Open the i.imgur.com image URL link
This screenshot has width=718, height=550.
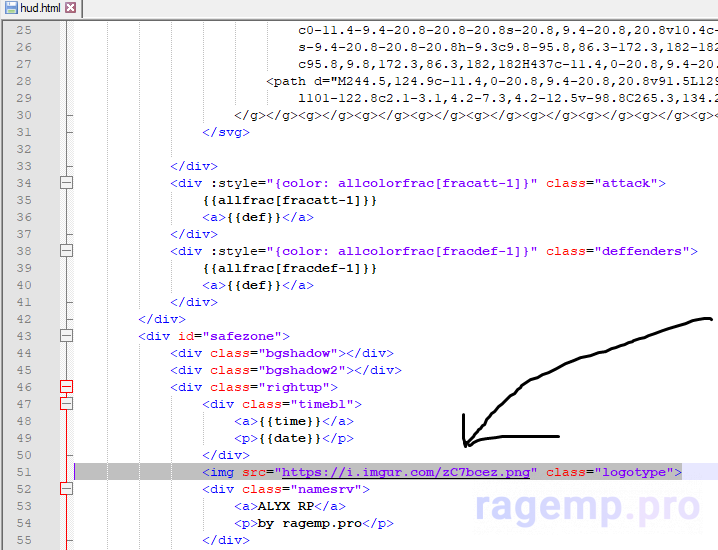coord(407,472)
